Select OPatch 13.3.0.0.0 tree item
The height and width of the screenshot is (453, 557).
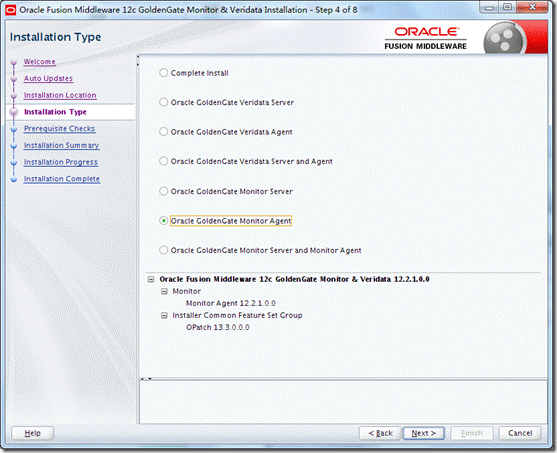click(218, 327)
